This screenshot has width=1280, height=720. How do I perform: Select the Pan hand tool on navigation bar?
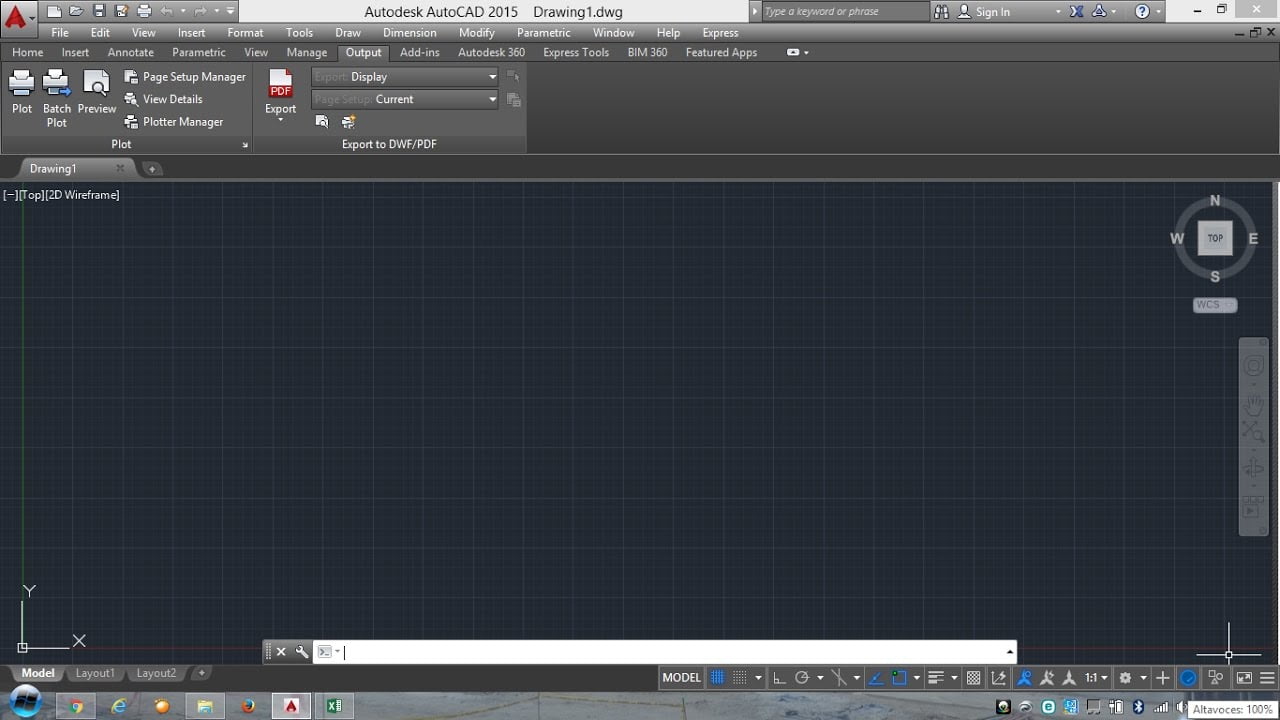pos(1253,404)
